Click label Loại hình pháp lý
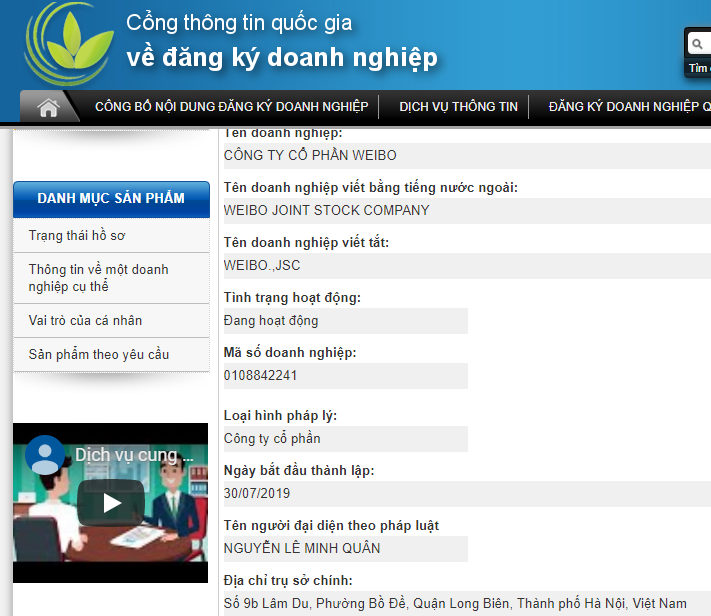 [280, 416]
